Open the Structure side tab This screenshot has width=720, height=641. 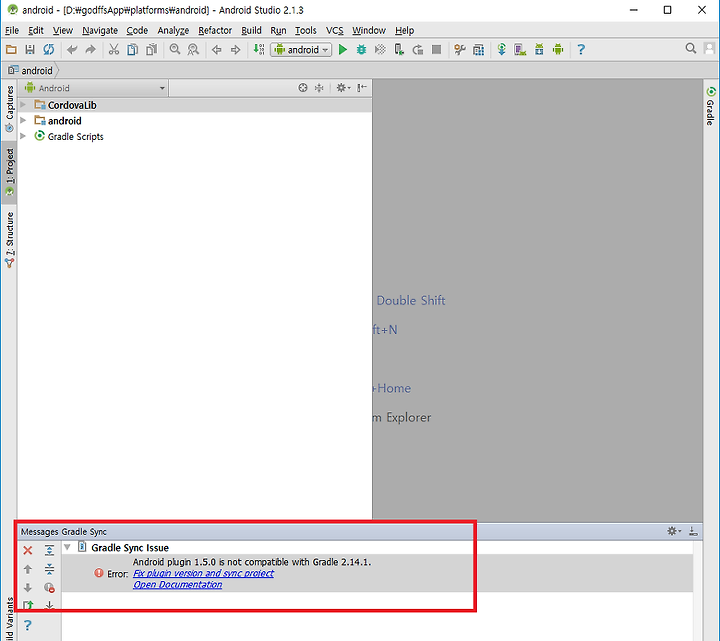click(x=9, y=240)
